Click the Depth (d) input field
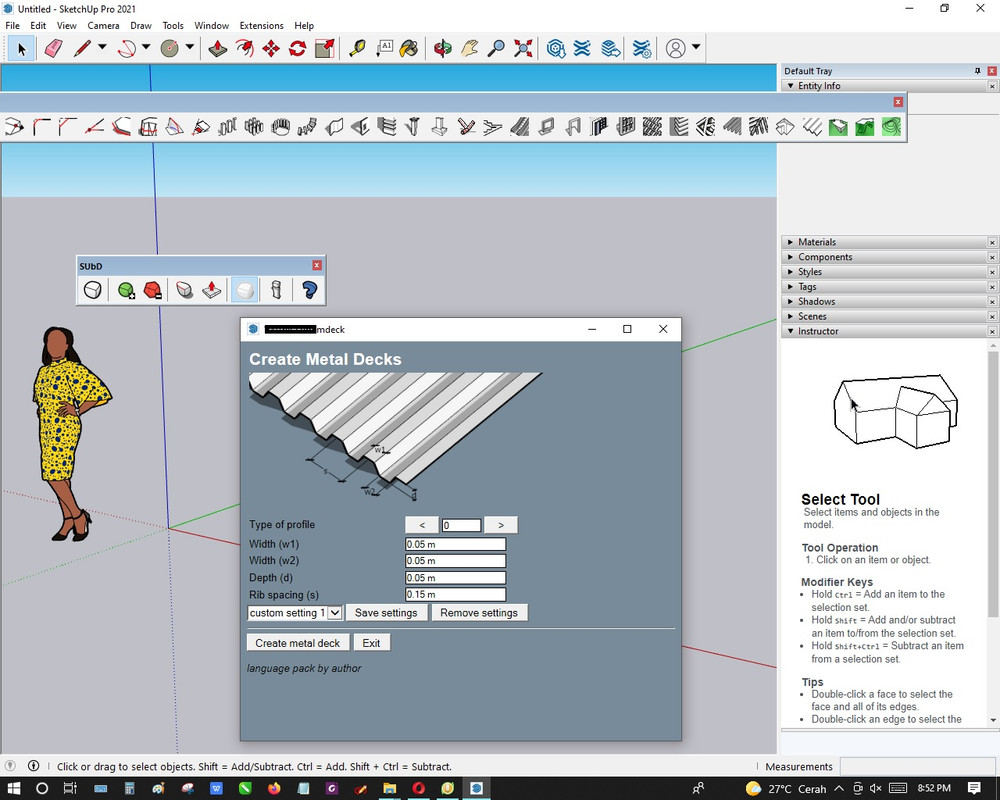 (455, 578)
